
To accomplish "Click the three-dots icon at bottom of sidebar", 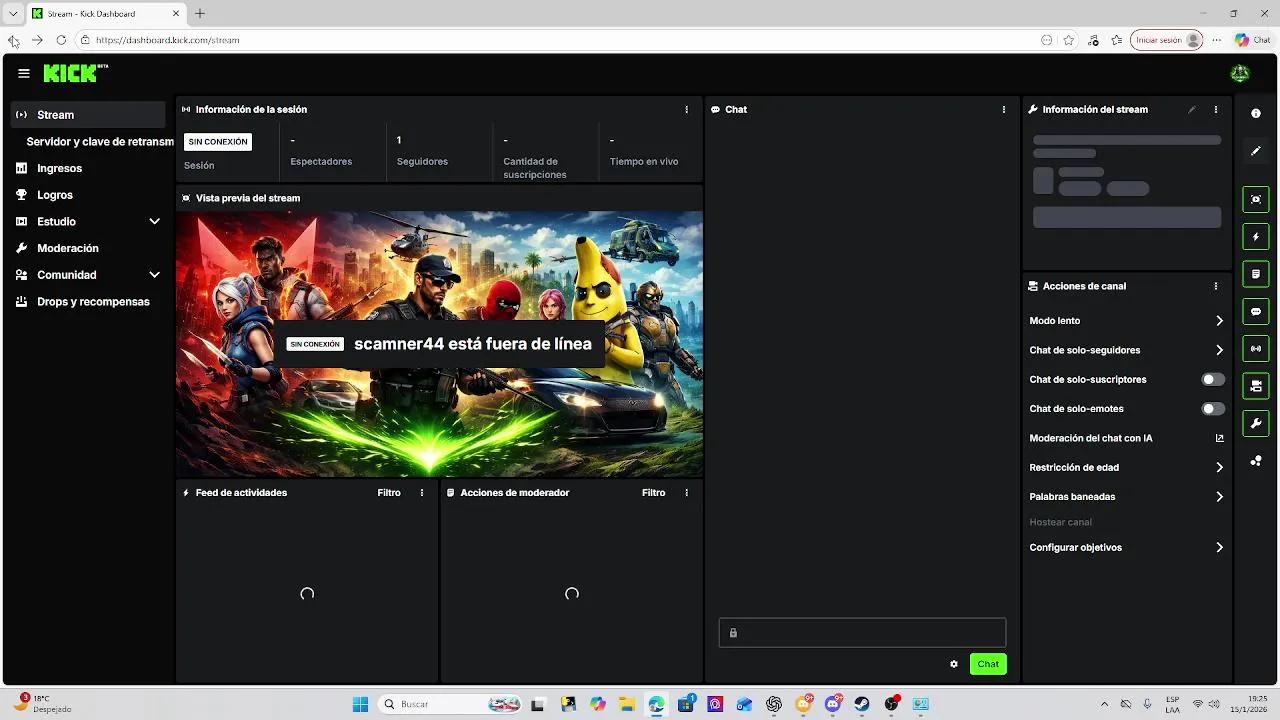I will (x=1256, y=461).
